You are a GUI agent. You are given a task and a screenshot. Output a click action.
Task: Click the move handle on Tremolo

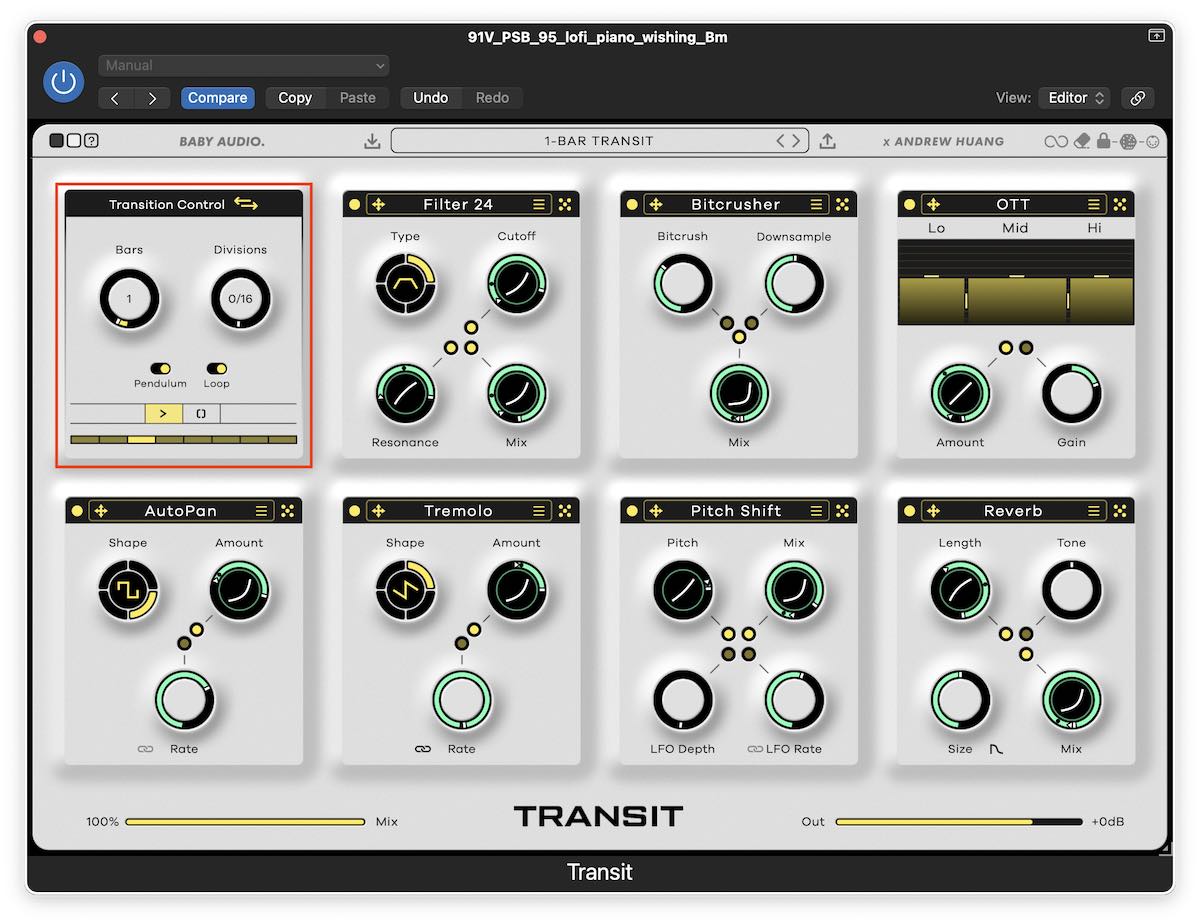(378, 511)
